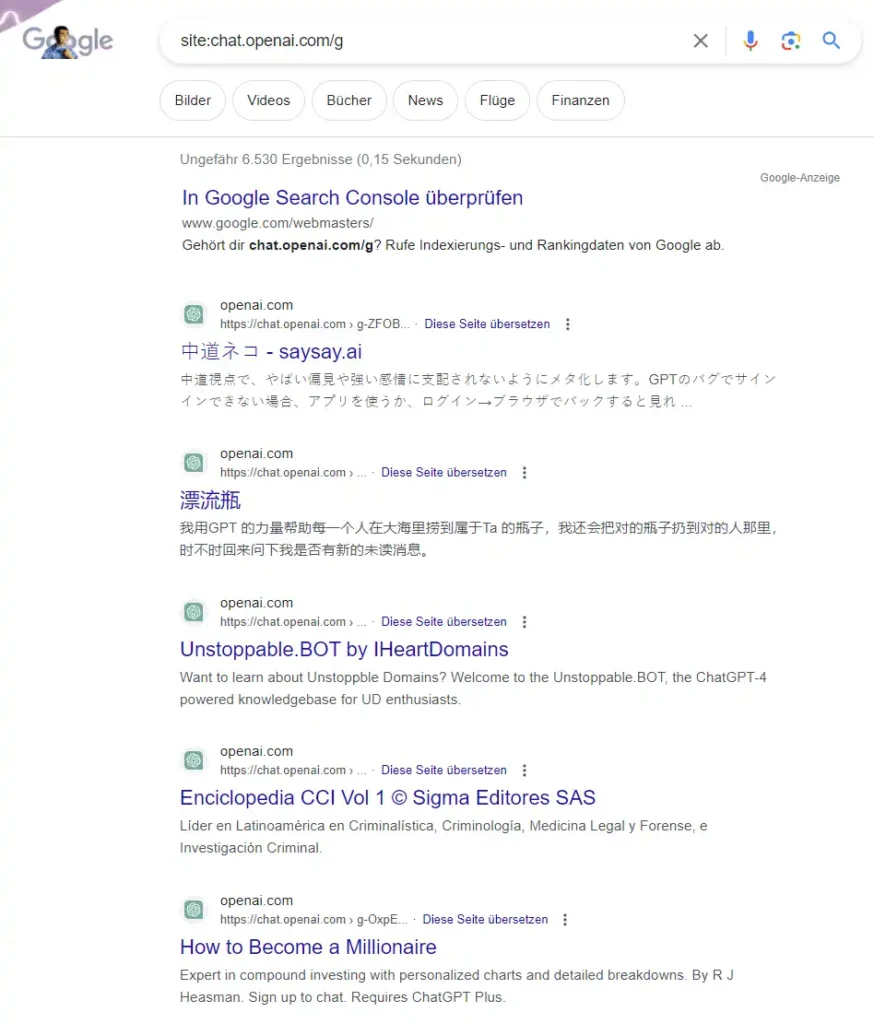Open the three-dot menu for the 中道ネコ result
The image size is (874, 1024).
(567, 323)
